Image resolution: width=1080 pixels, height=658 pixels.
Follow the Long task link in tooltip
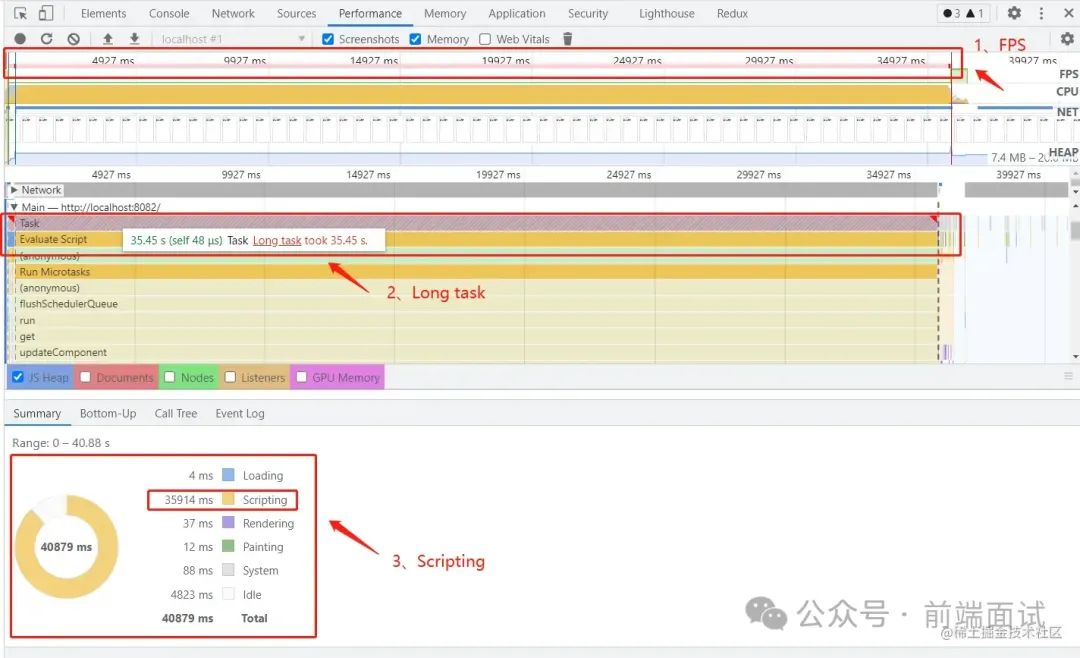[277, 240]
